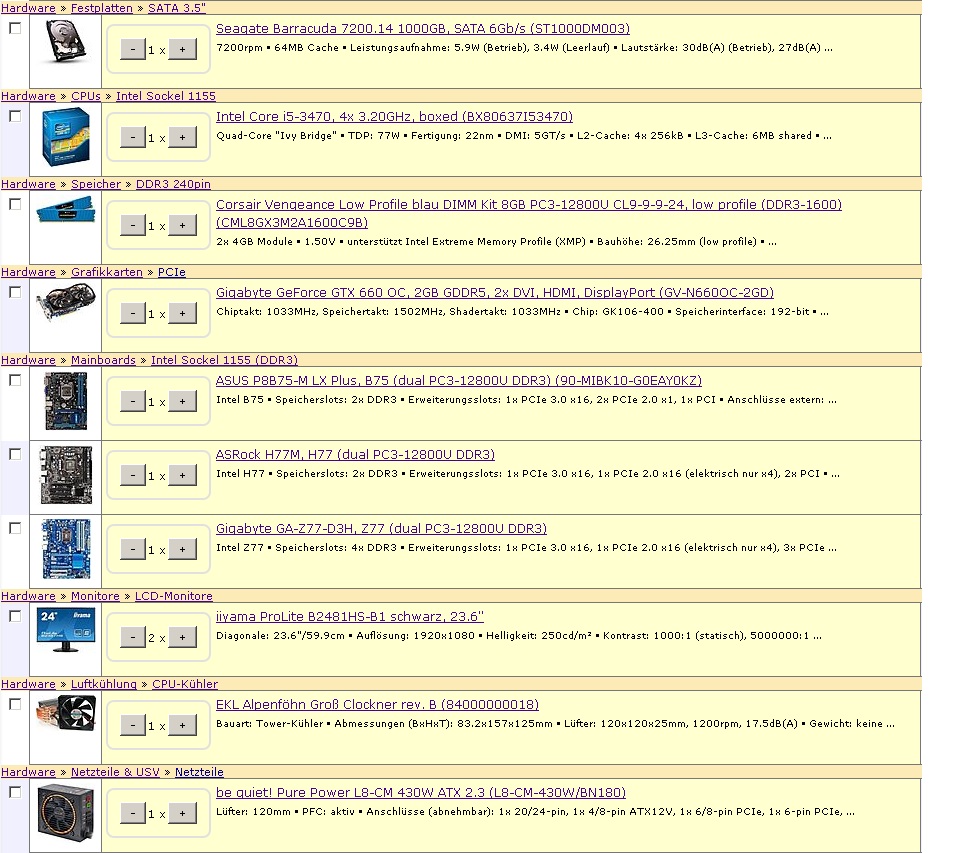Tick the EKL Alpenföhn Groß Clockner checkbox

coord(15,705)
